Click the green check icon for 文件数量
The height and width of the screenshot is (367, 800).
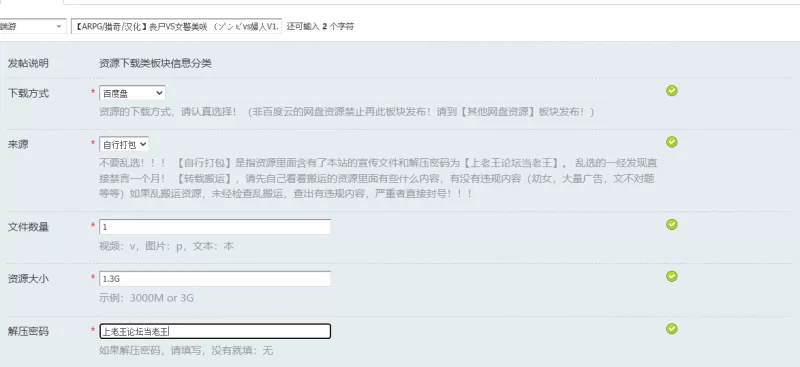(x=671, y=225)
